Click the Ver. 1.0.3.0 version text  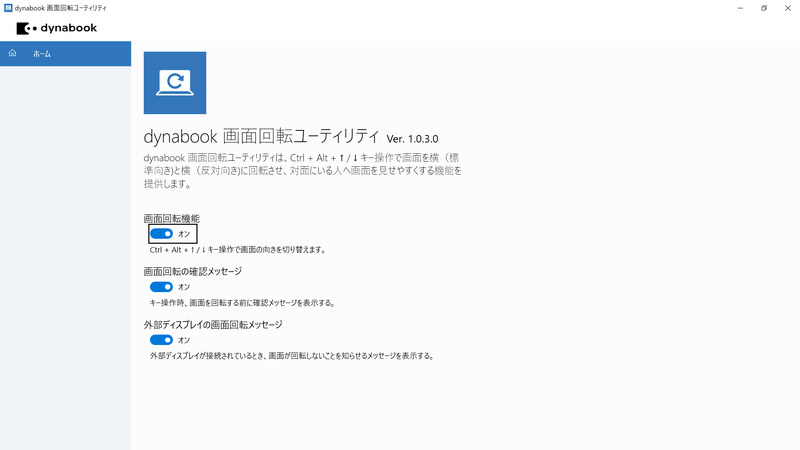click(412, 139)
